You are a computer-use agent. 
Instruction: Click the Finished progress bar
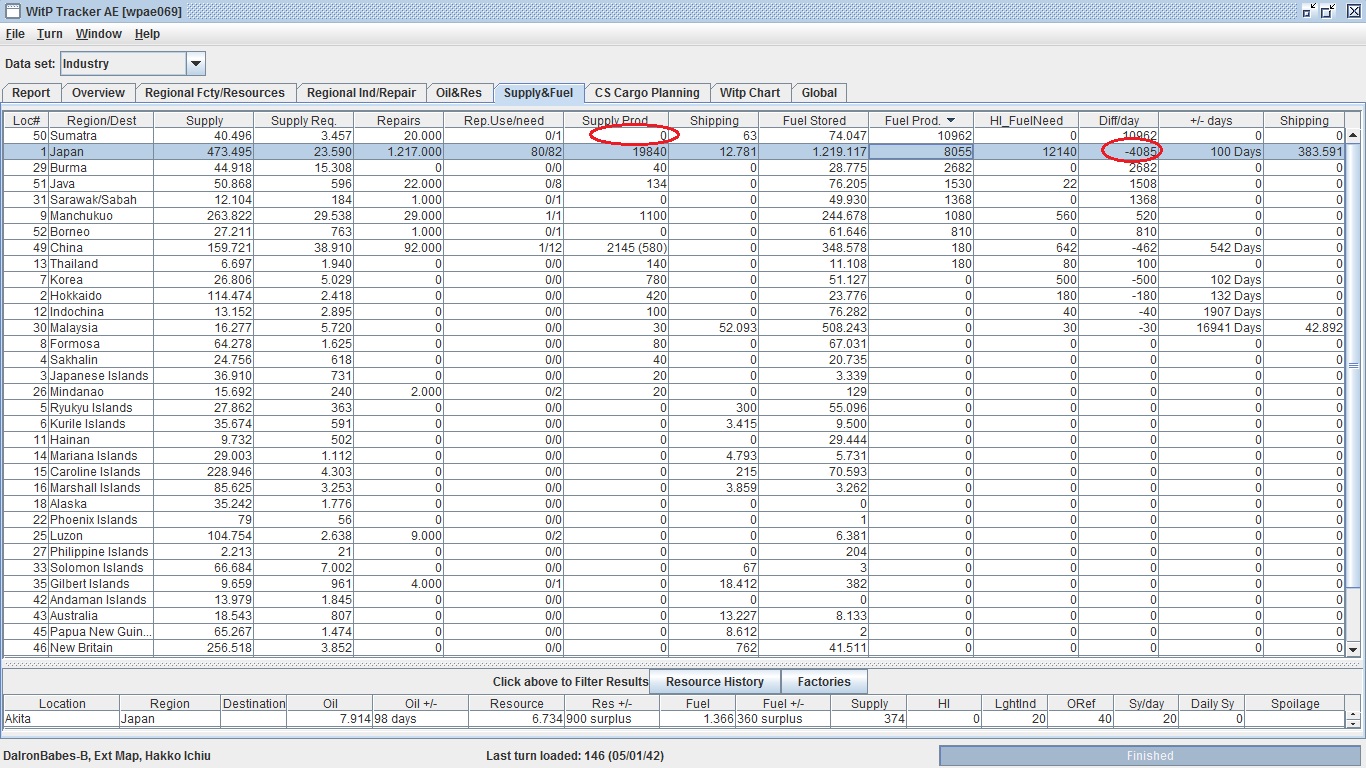point(1150,756)
